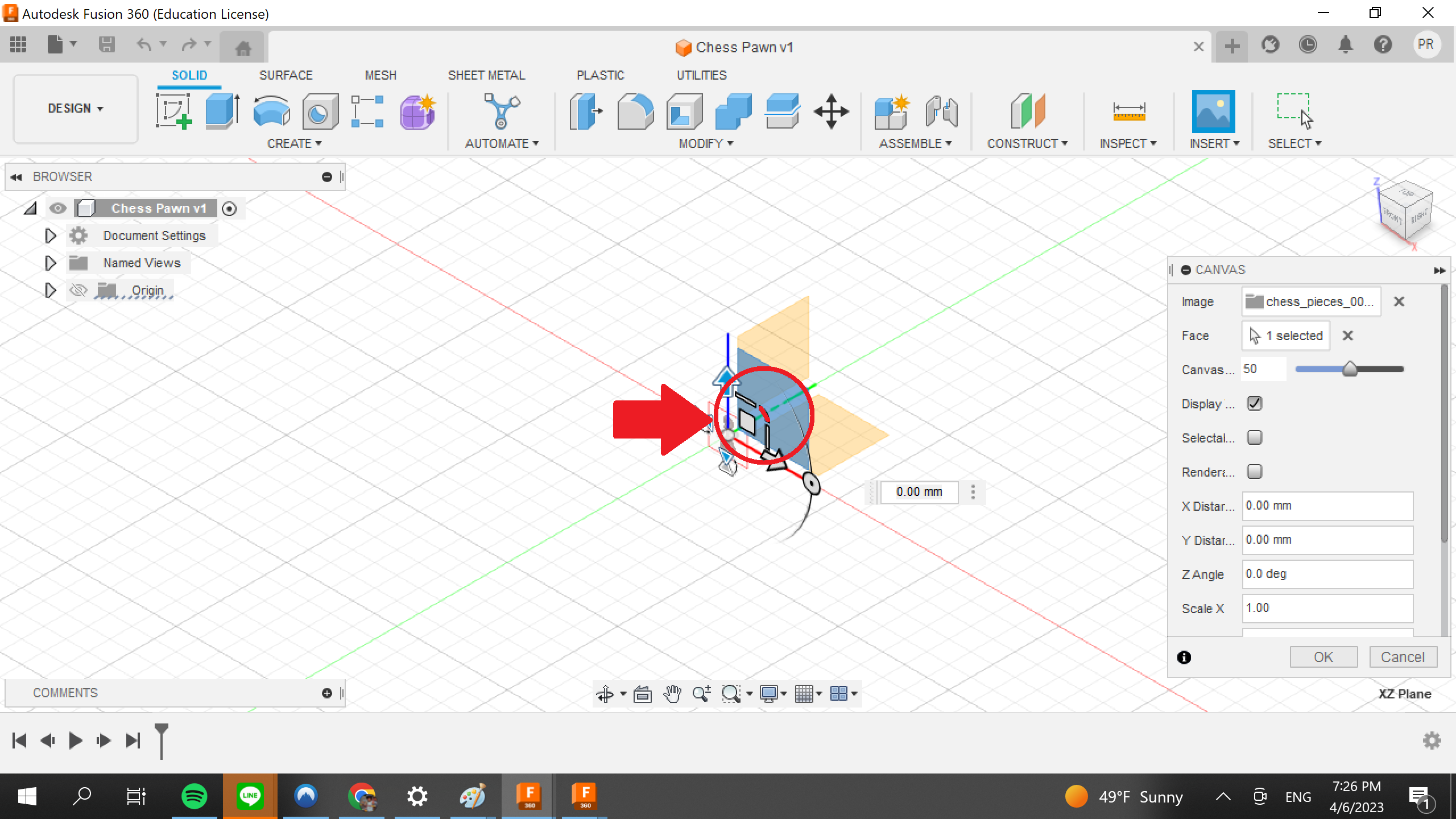Expand the Named Views tree item
The height and width of the screenshot is (819, 1456).
point(50,263)
